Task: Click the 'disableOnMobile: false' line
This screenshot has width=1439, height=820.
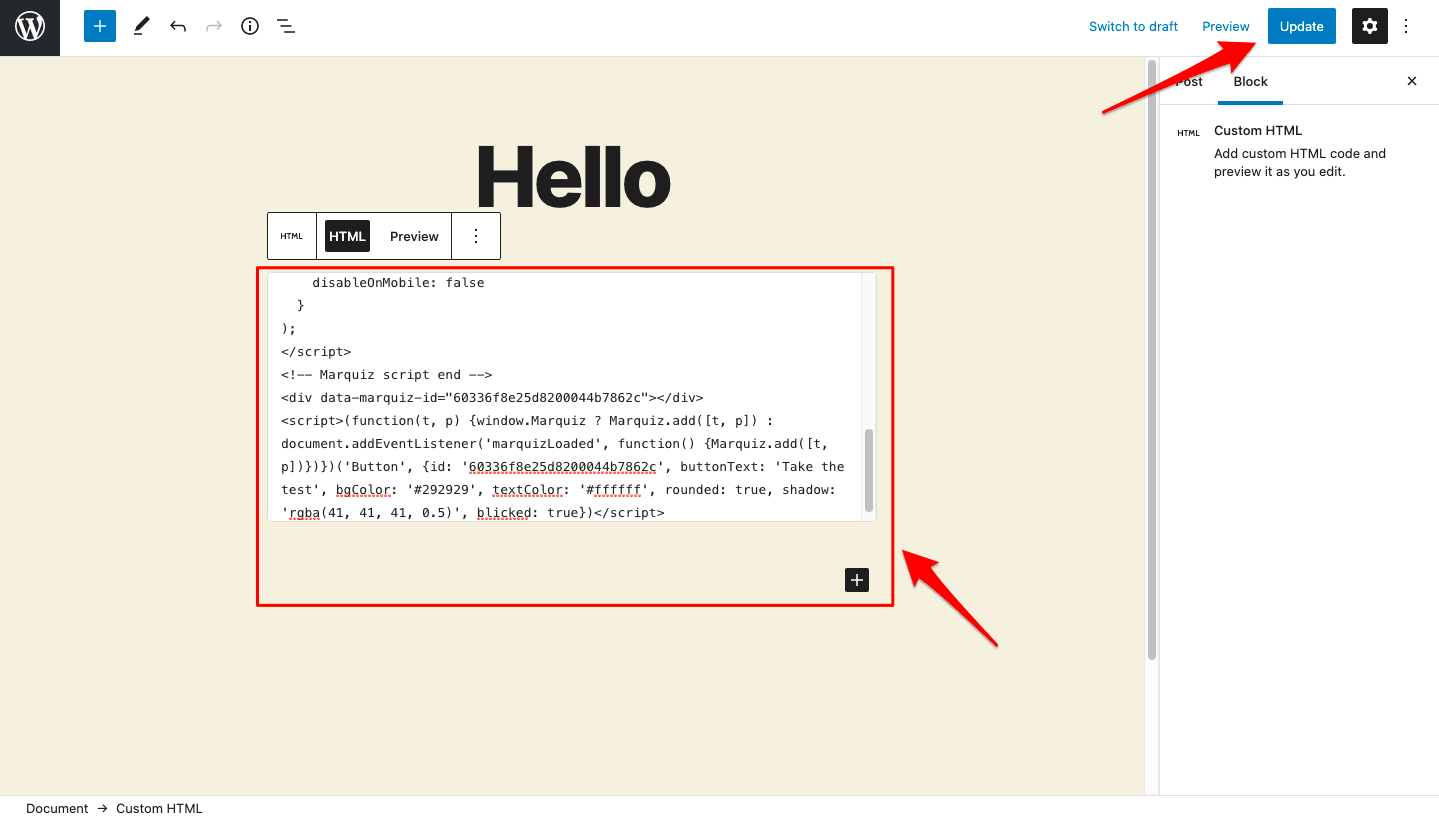Action: point(398,283)
